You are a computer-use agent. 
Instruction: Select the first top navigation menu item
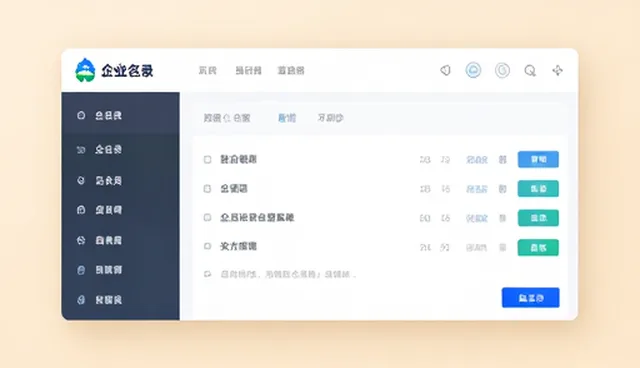tap(207, 71)
